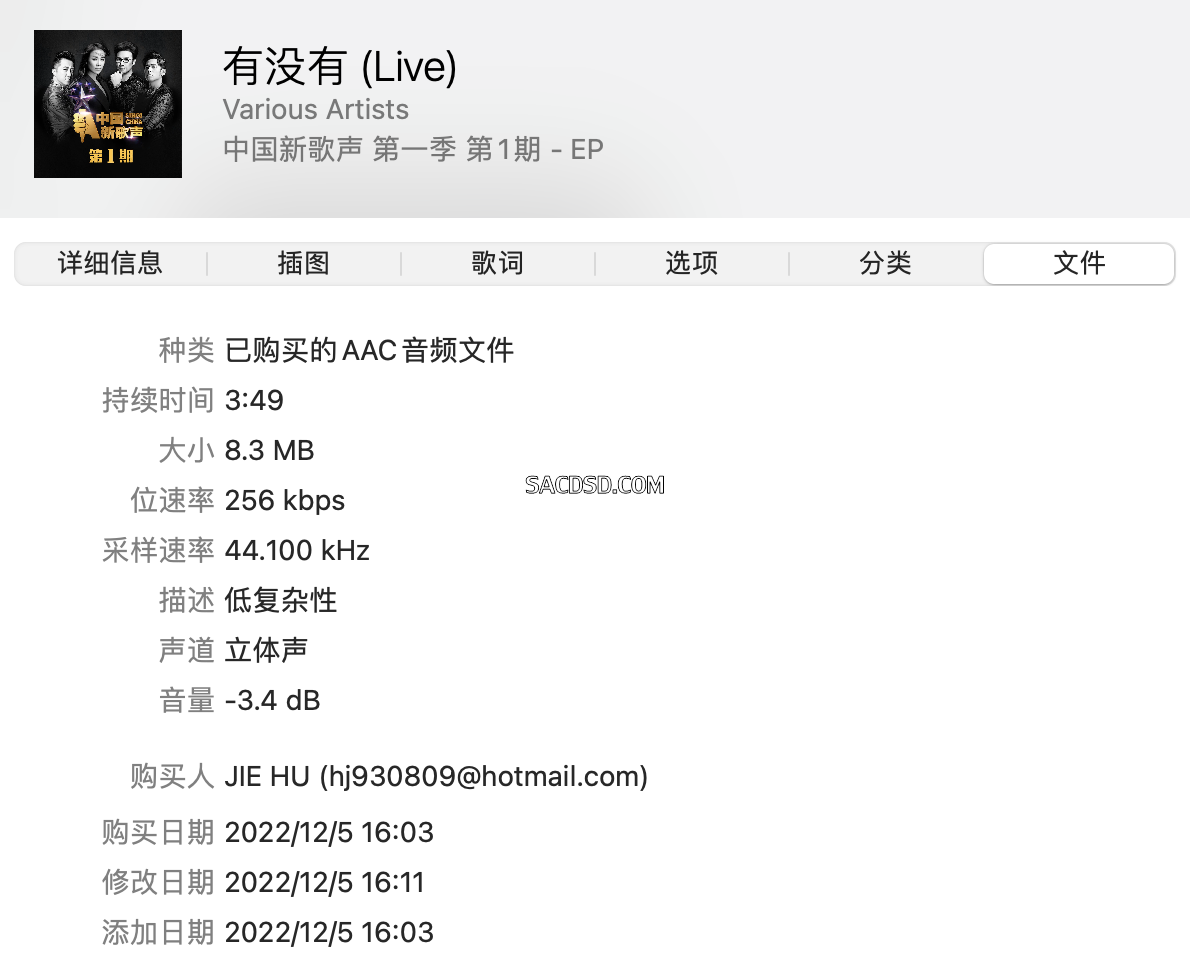Click the sample rate value 44.100 kHz

pyautogui.click(x=297, y=551)
